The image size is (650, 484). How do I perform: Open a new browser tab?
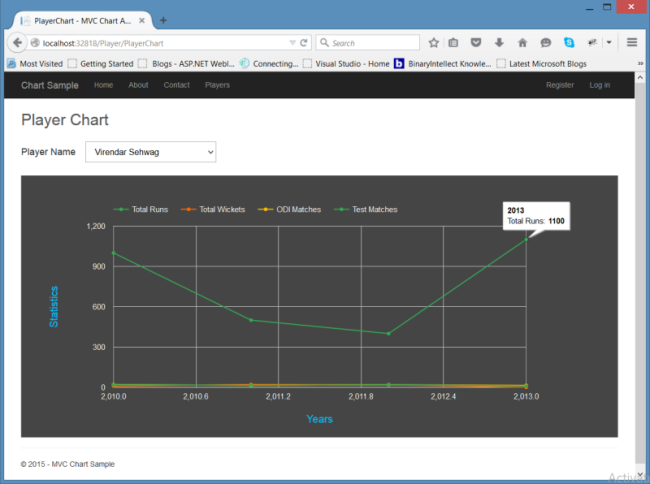tap(163, 20)
